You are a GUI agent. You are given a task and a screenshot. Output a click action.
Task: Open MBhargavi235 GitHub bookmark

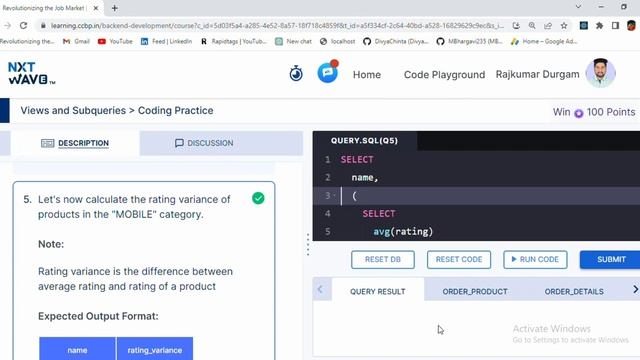(469, 41)
